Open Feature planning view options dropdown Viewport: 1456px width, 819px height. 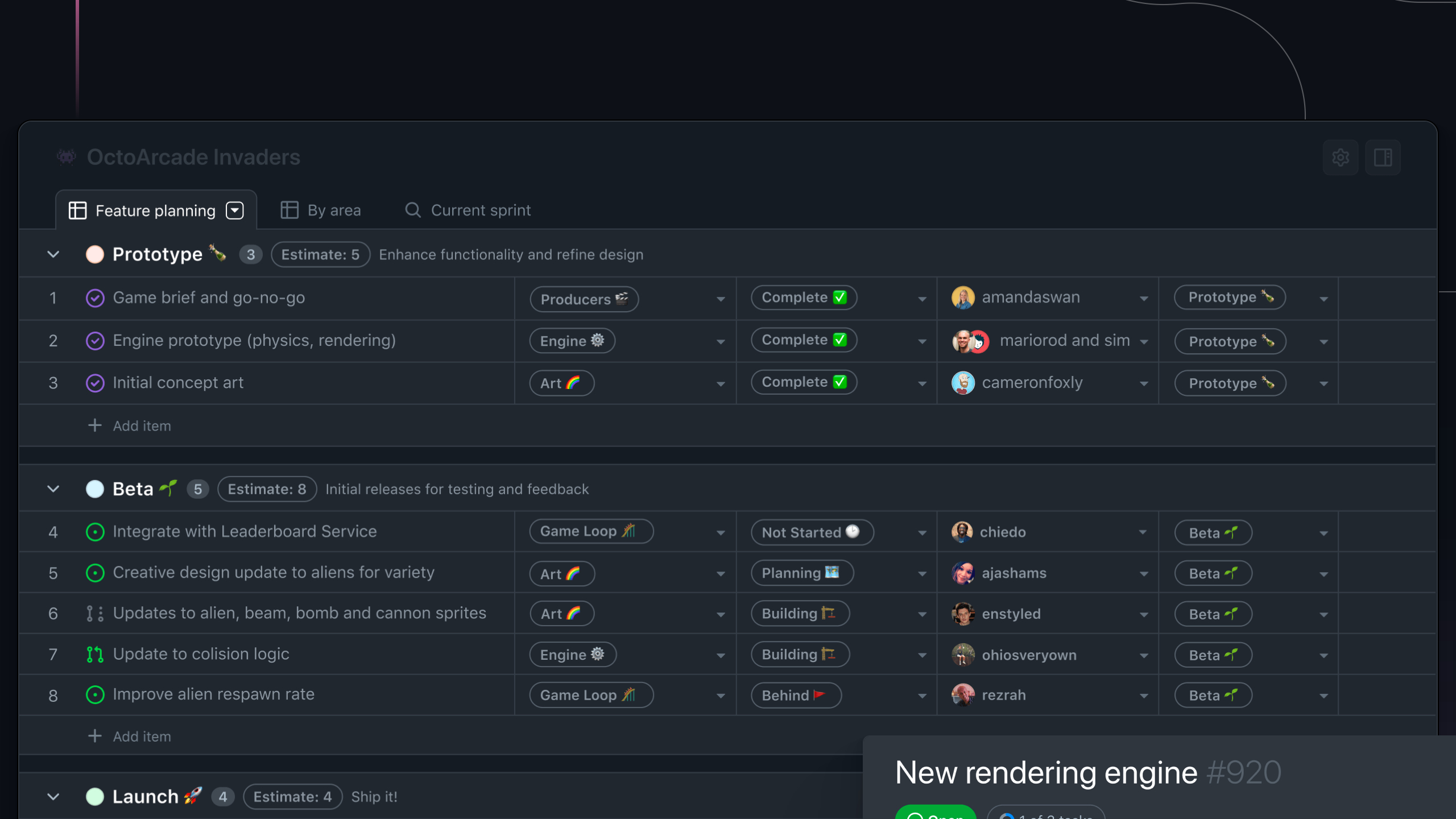point(235,210)
